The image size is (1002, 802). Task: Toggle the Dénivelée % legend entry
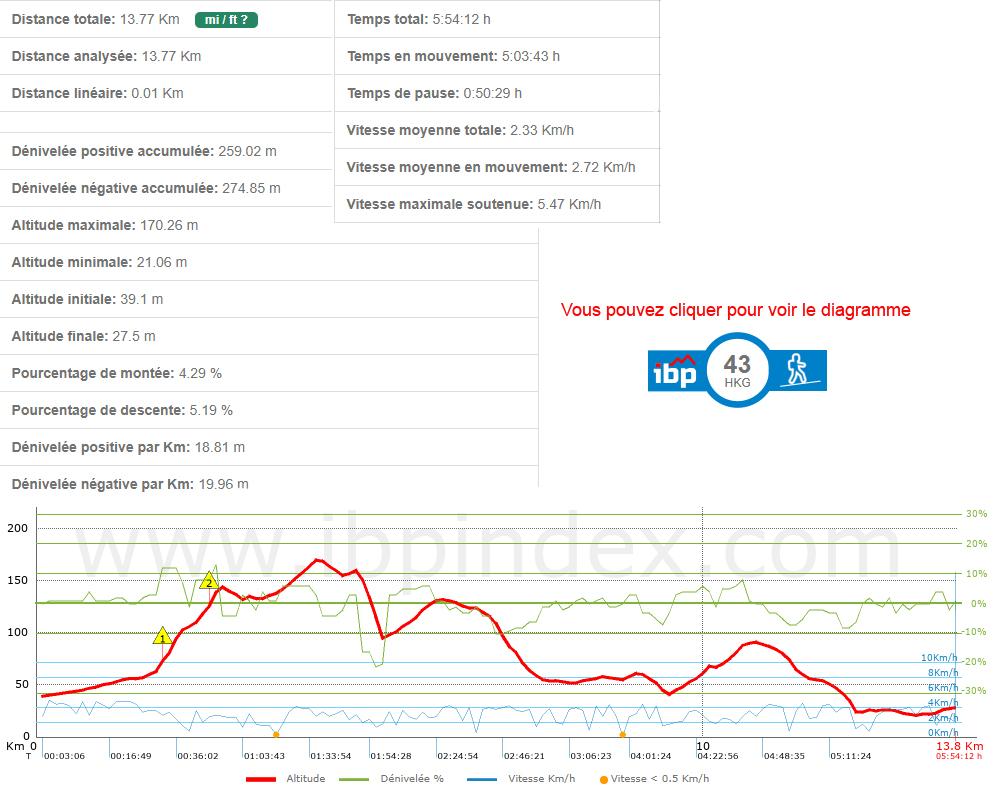[393, 779]
